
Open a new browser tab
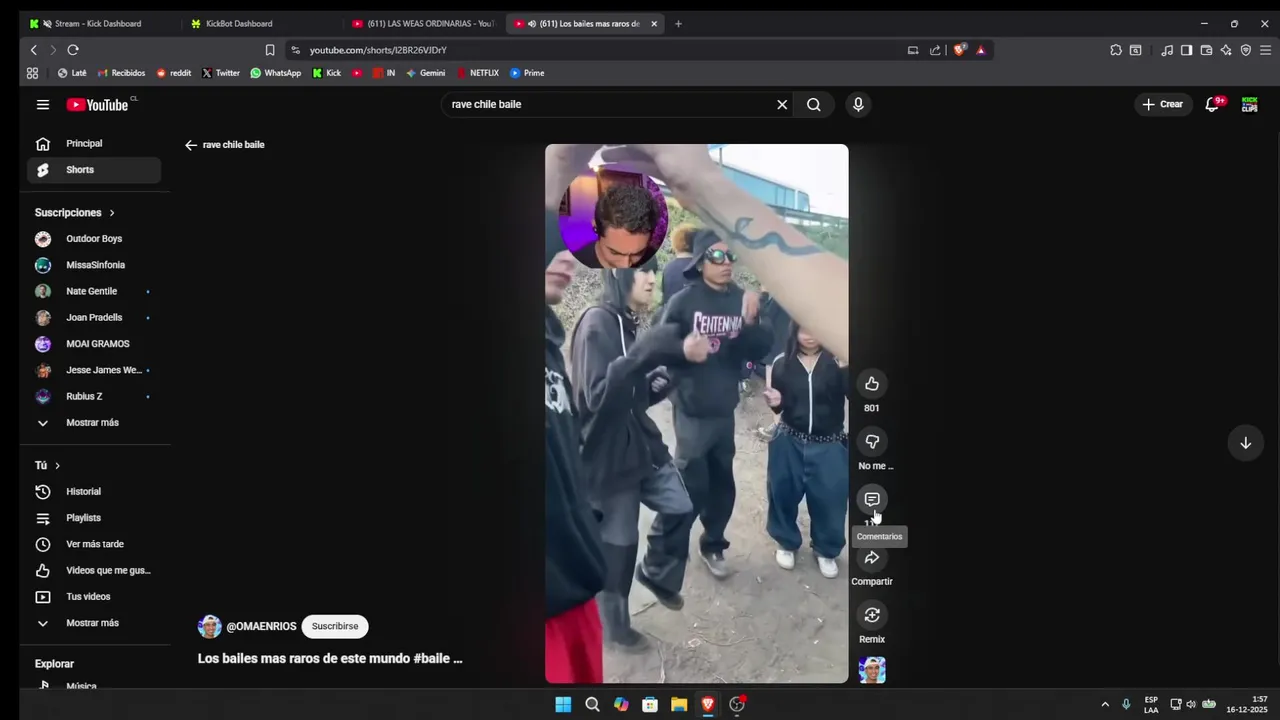[678, 24]
